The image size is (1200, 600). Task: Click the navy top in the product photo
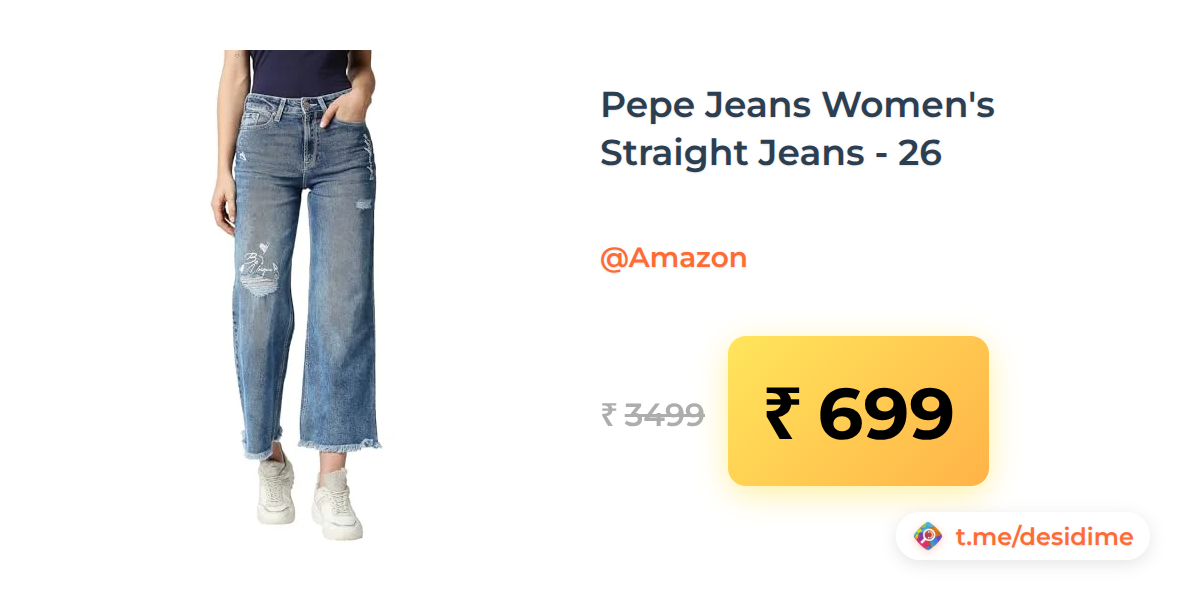pos(299,71)
